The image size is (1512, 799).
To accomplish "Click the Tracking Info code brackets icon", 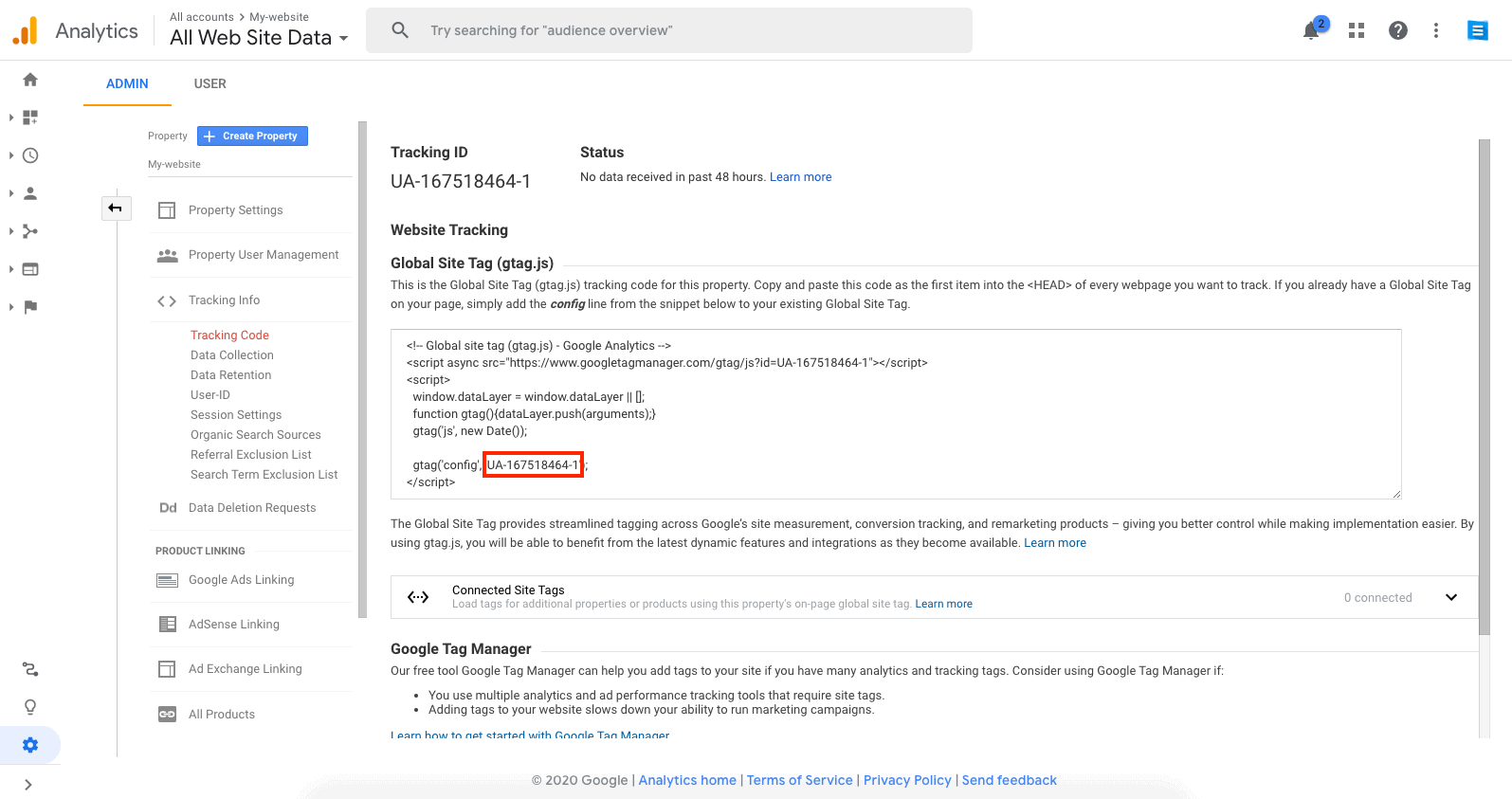I will point(167,301).
